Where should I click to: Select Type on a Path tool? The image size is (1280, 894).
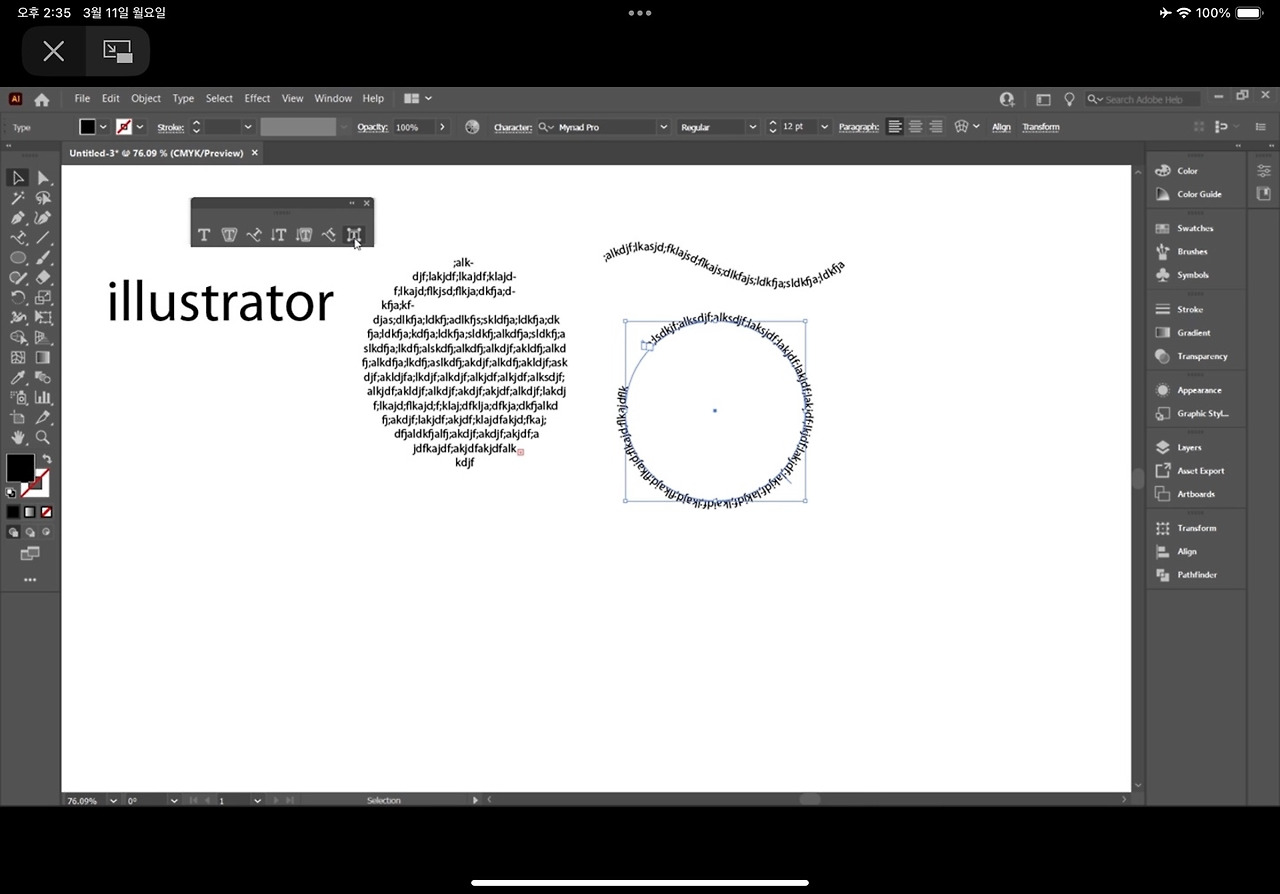254,235
